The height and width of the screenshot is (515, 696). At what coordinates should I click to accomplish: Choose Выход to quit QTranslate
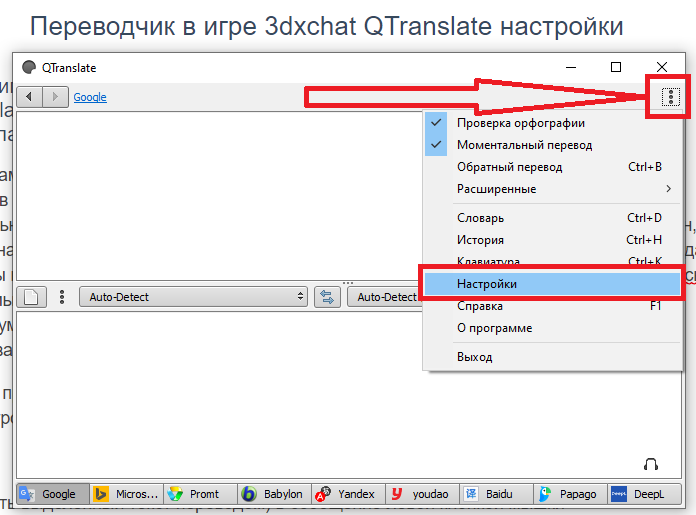(x=553, y=357)
